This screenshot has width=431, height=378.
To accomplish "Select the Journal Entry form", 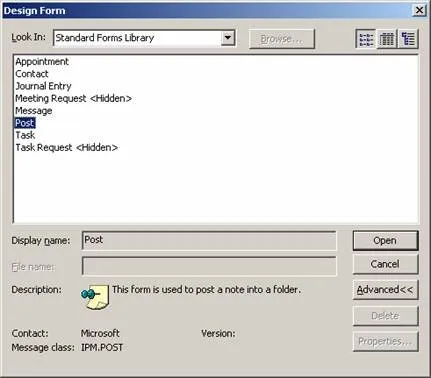I will tap(43, 86).
